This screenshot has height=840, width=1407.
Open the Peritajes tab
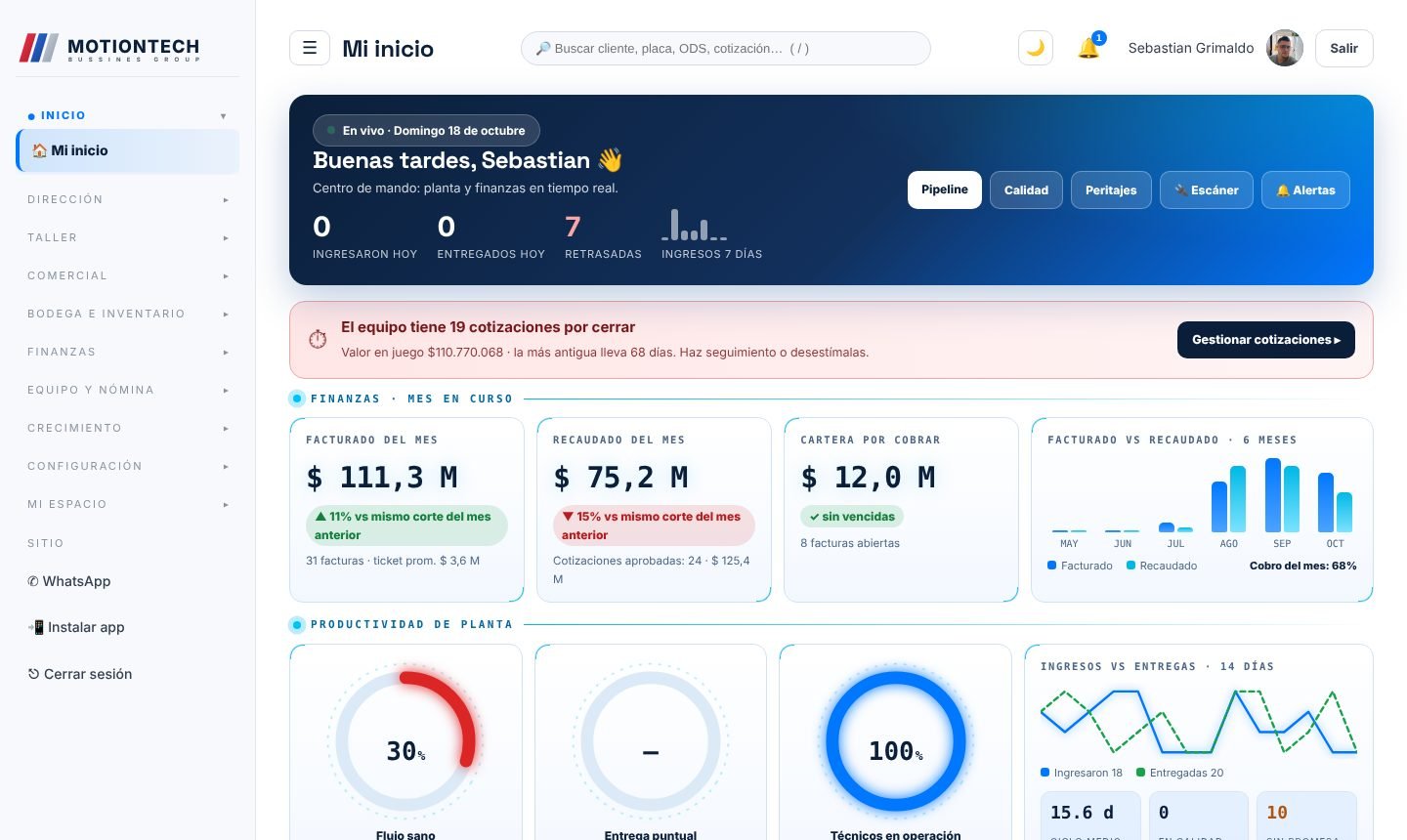coord(1111,189)
